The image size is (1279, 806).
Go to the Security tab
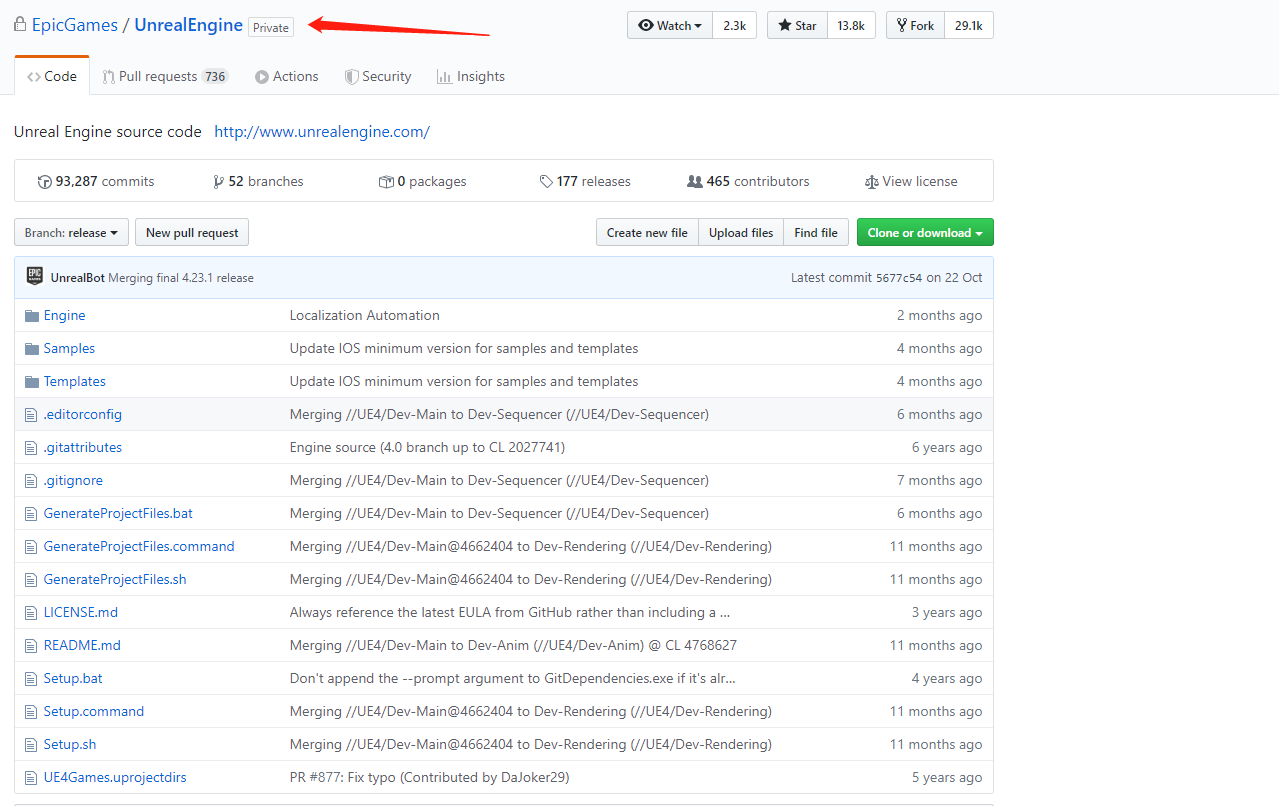[x=378, y=76]
